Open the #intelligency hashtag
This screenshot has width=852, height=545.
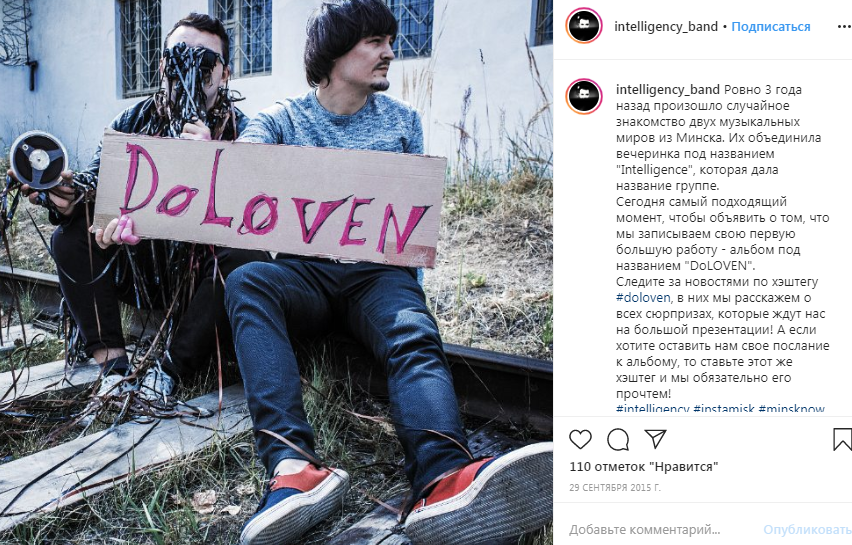click(653, 409)
